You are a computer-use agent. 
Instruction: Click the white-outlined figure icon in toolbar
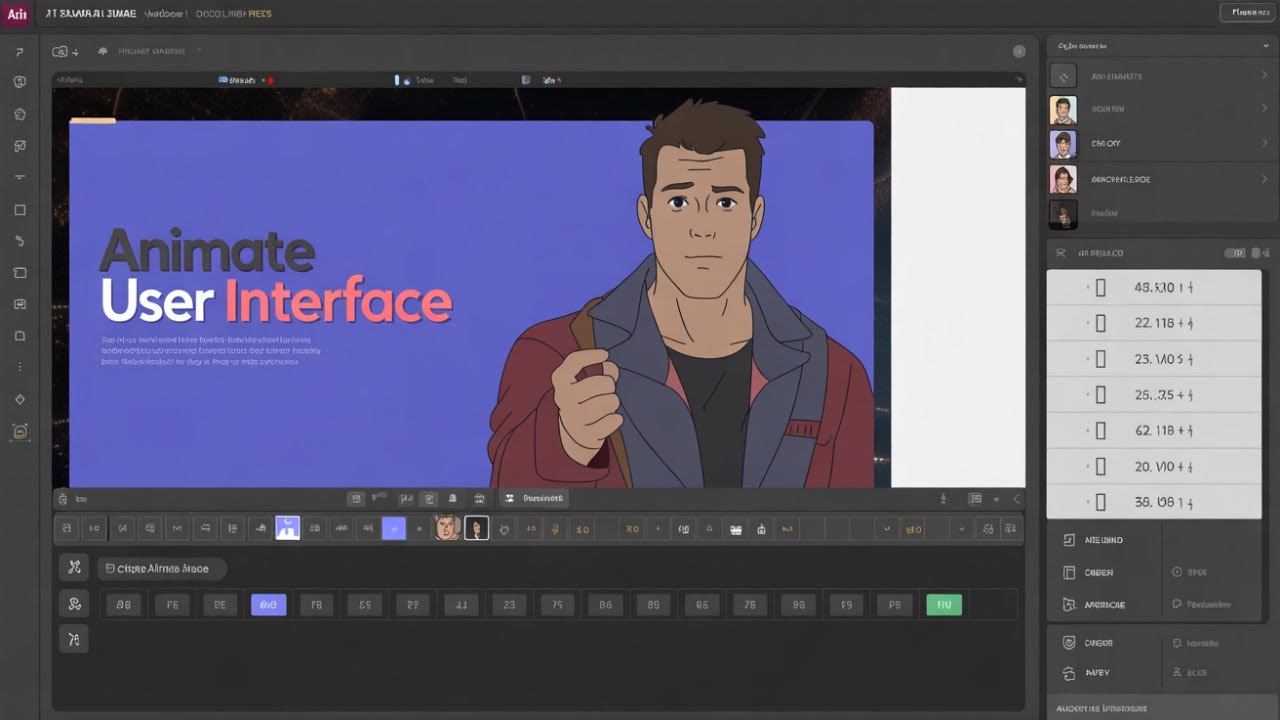(477, 528)
